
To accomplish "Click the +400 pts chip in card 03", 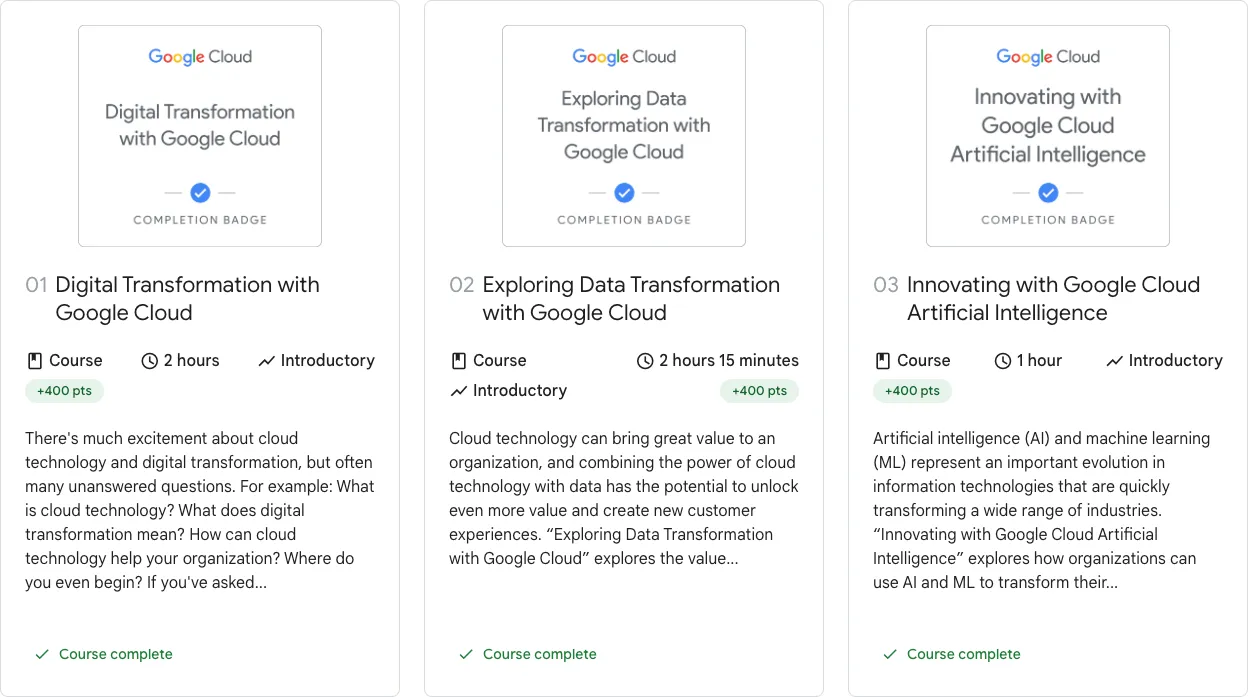I will click(912, 391).
